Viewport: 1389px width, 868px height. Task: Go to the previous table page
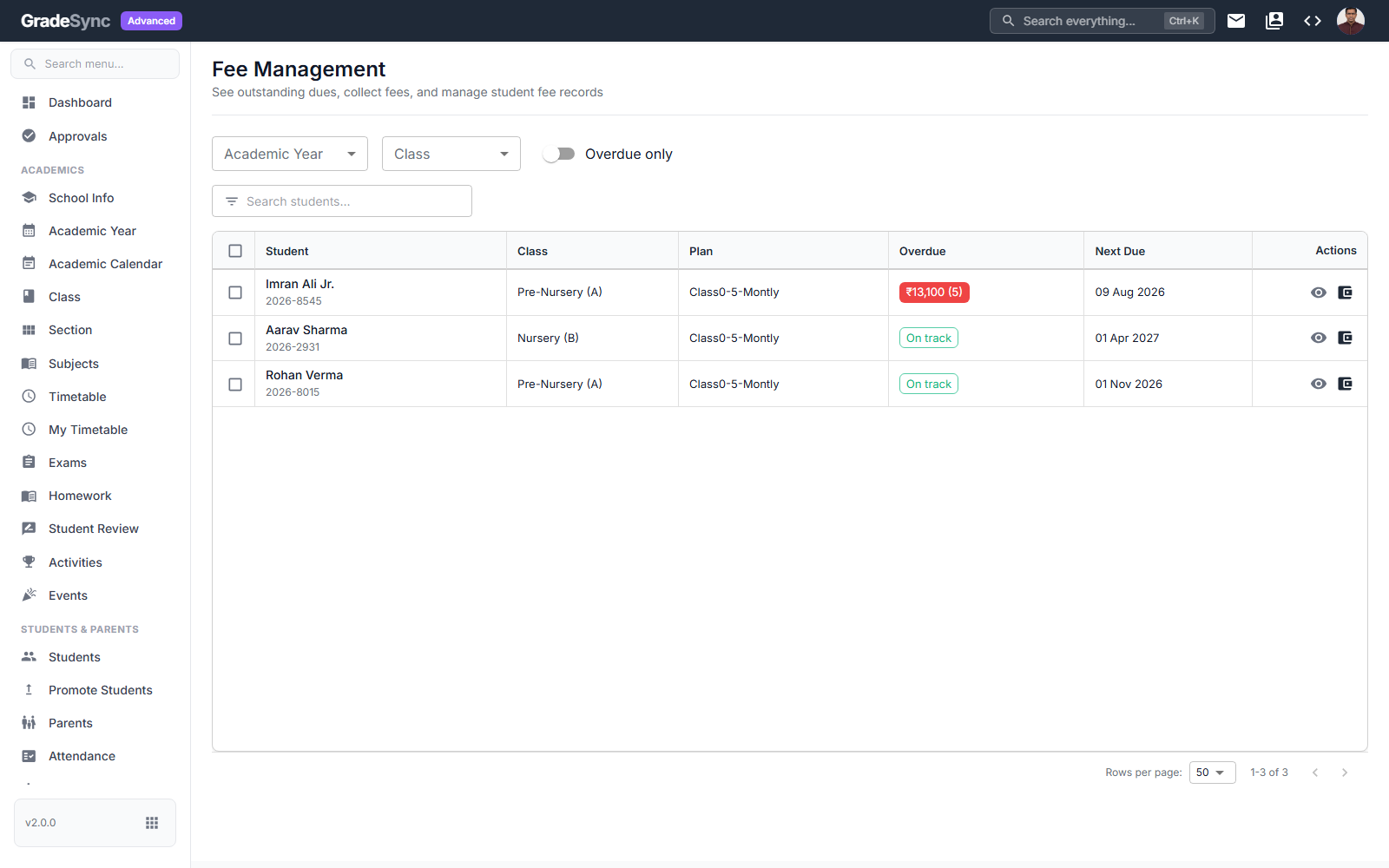point(1315,773)
